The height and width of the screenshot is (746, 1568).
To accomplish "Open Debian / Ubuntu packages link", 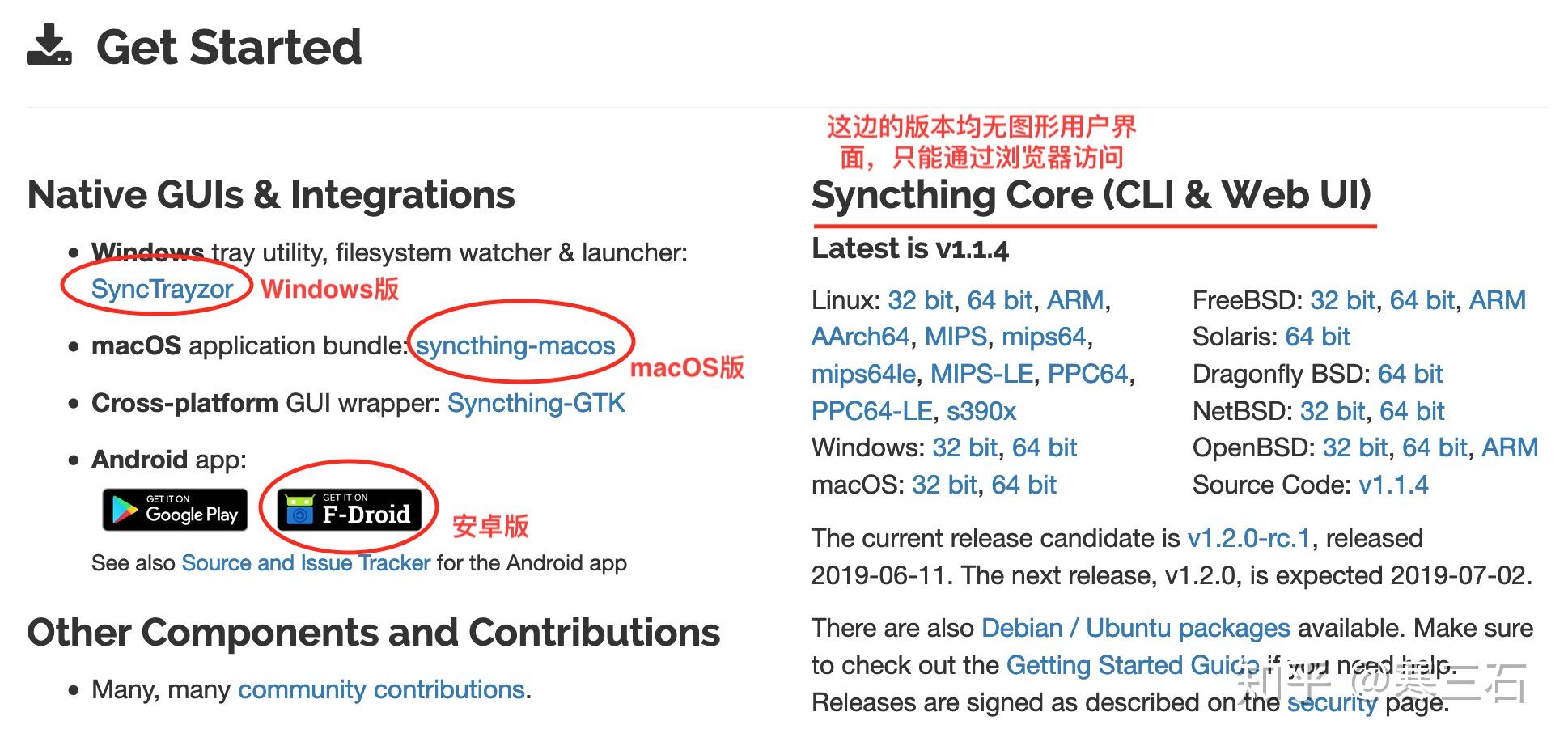I will [x=1135, y=628].
